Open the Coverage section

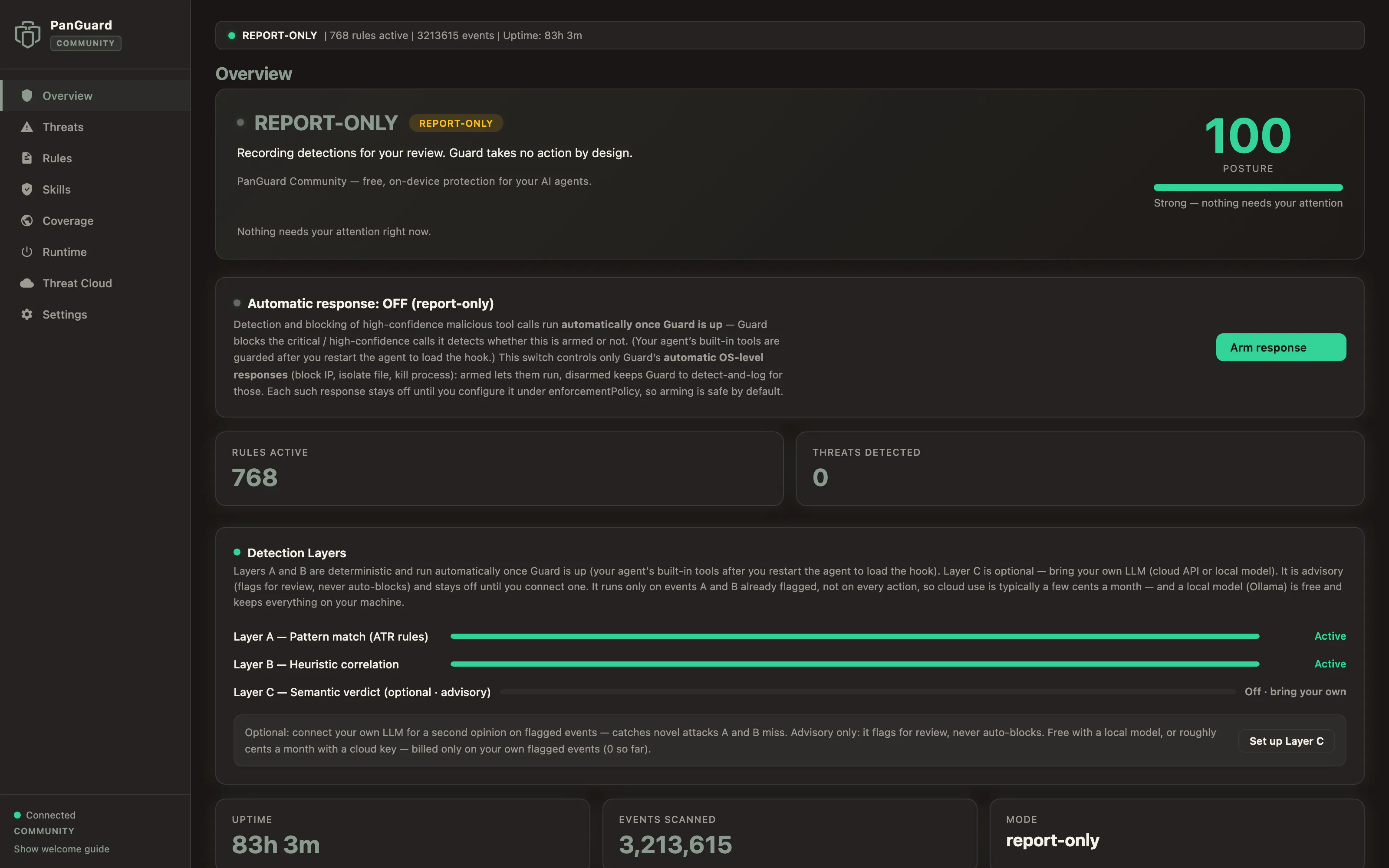pyautogui.click(x=95, y=220)
